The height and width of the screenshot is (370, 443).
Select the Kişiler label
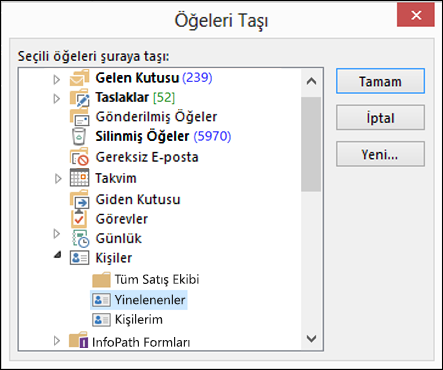point(113,258)
